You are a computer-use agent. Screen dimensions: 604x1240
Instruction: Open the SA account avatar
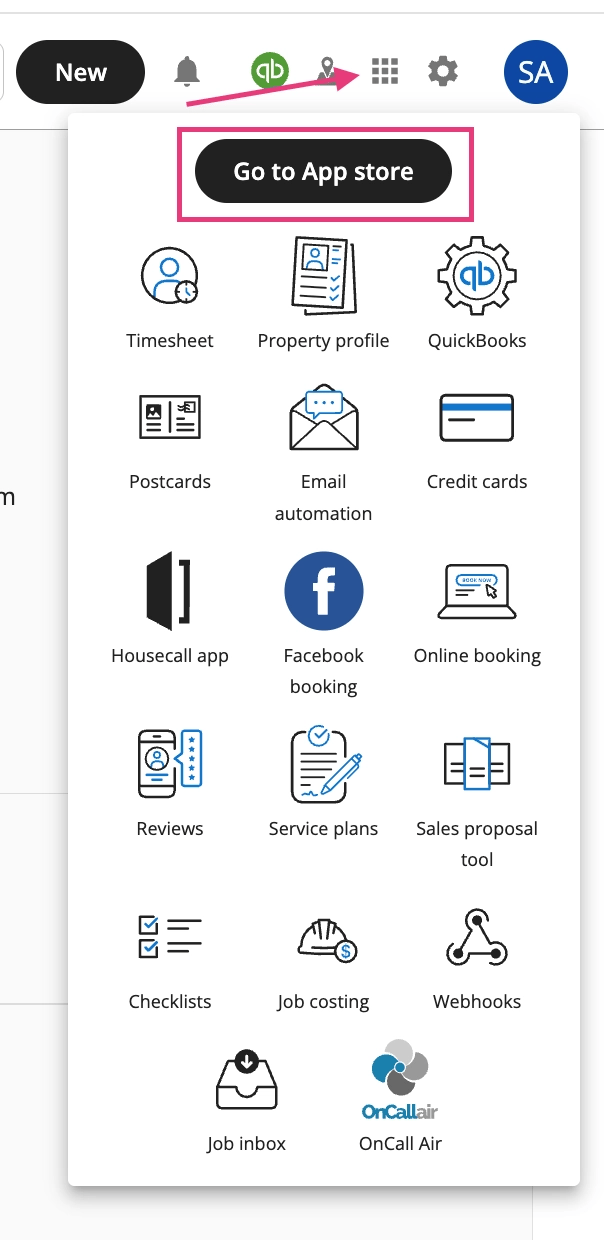coord(536,72)
